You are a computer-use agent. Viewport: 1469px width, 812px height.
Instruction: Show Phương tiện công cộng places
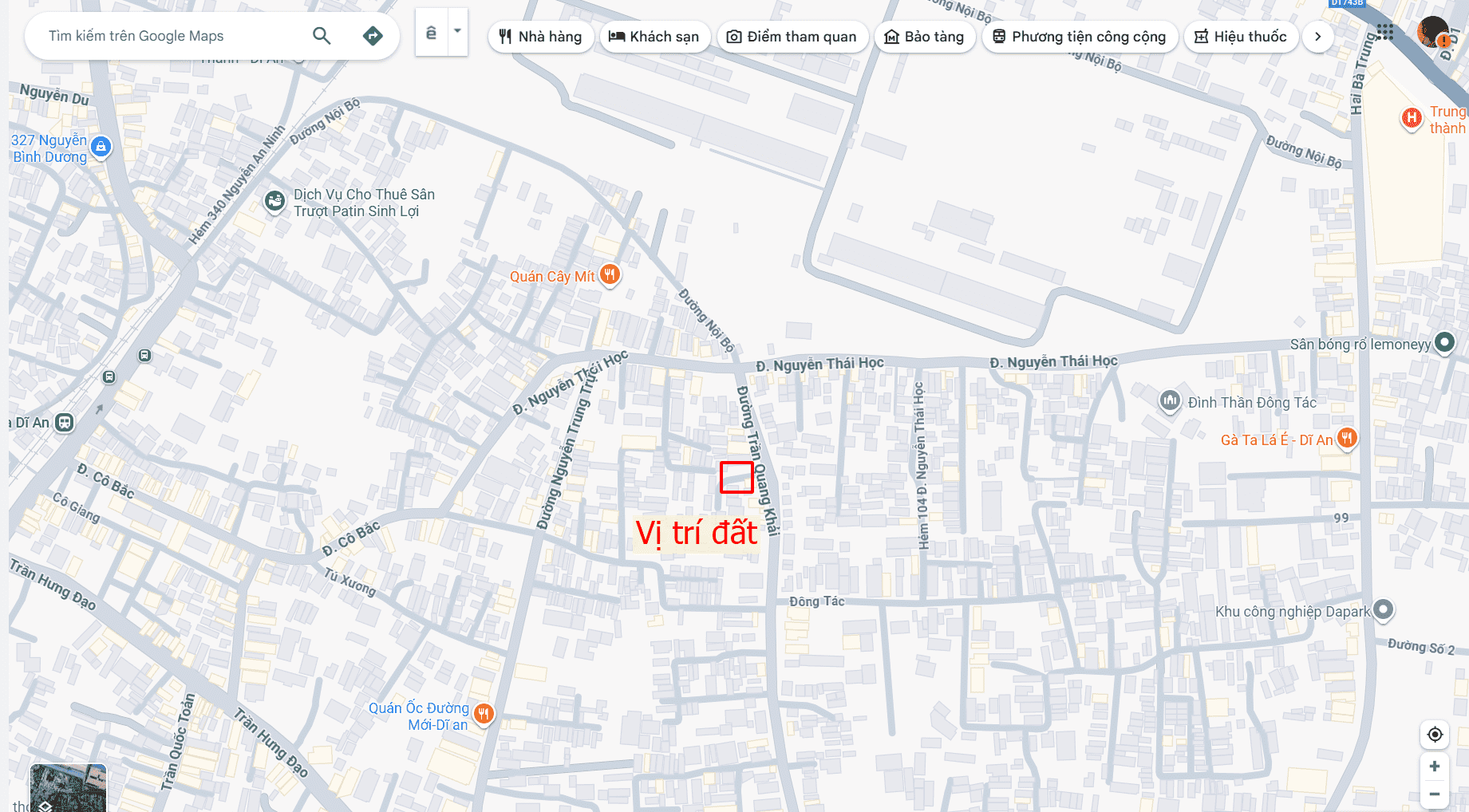coord(1080,37)
